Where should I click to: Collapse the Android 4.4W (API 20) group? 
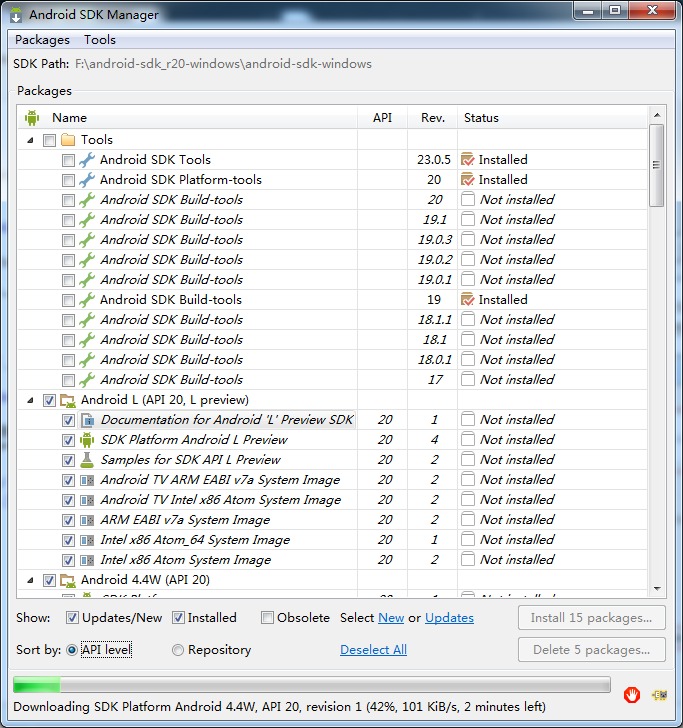pyautogui.click(x=30, y=580)
